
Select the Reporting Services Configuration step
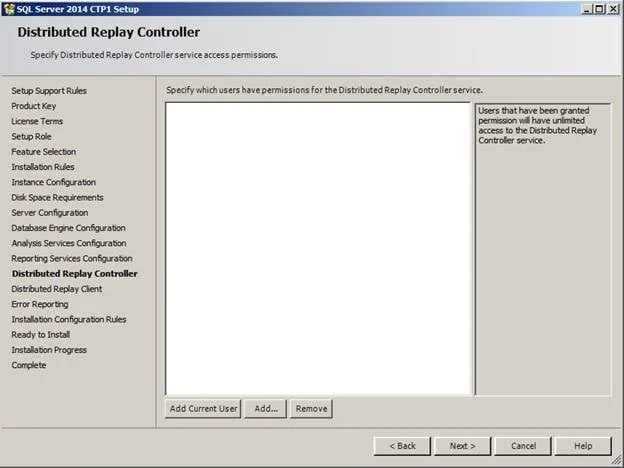click(72, 258)
